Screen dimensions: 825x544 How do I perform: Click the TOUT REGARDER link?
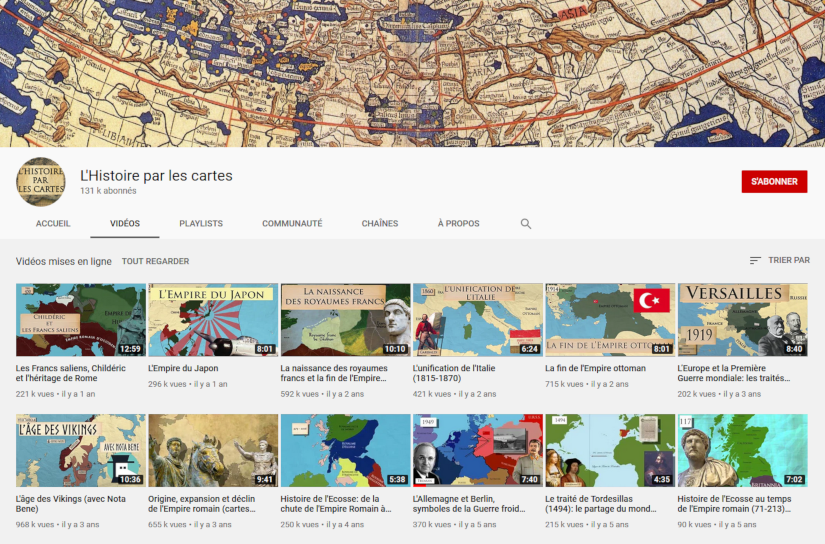pyautogui.click(x=155, y=261)
